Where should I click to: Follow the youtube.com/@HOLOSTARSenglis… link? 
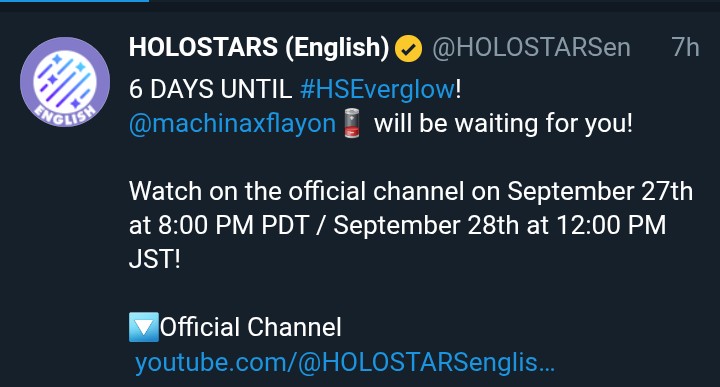(x=345, y=362)
